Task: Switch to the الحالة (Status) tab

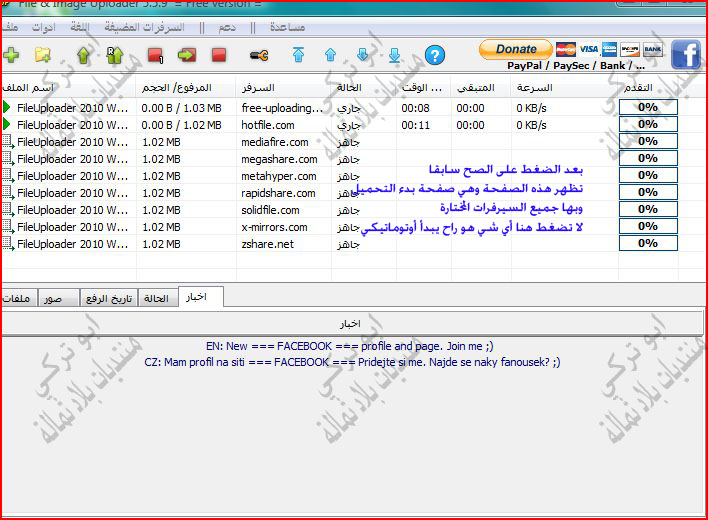Action: pyautogui.click(x=157, y=298)
